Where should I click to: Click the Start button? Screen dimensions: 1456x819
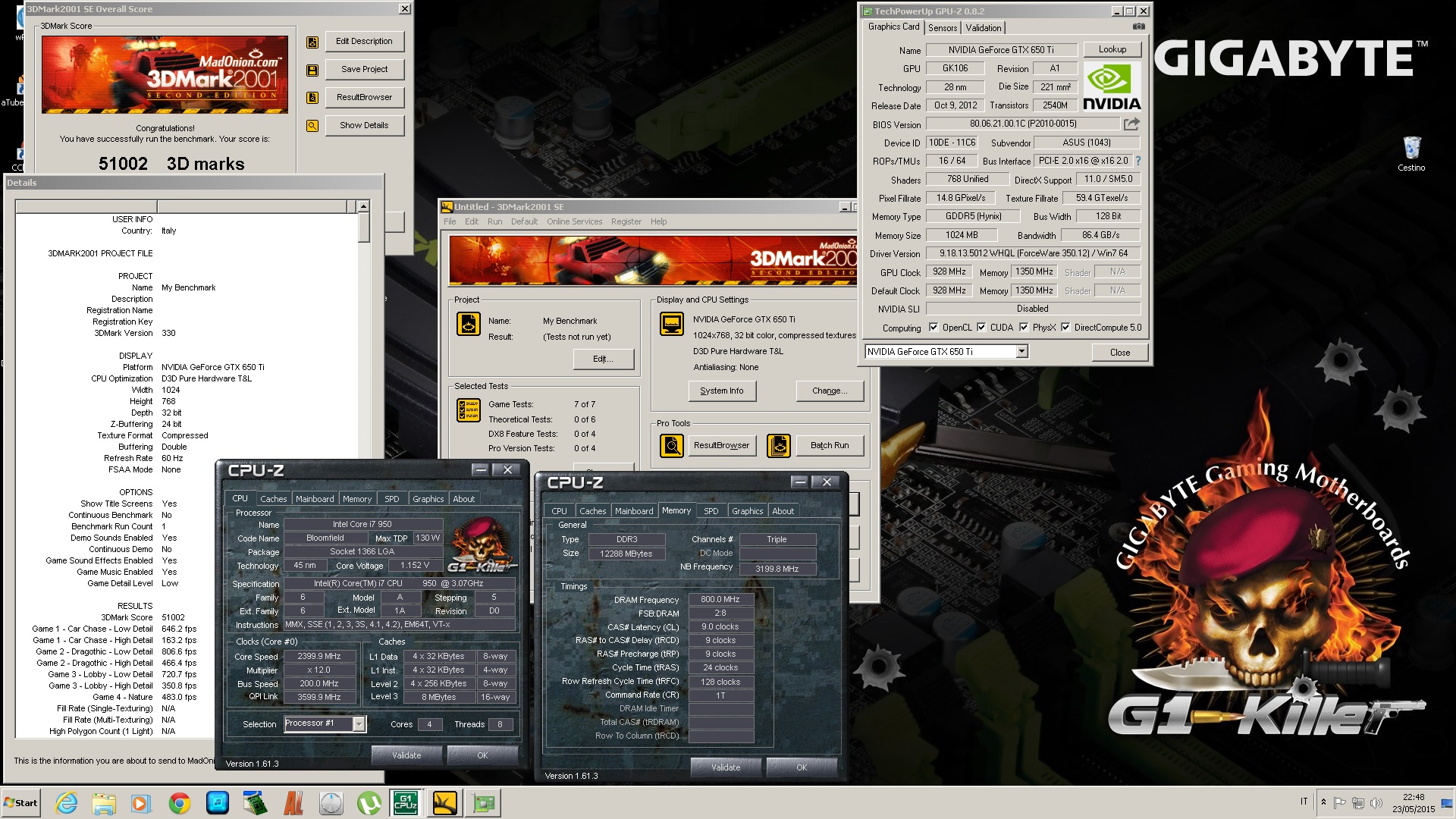tap(20, 803)
